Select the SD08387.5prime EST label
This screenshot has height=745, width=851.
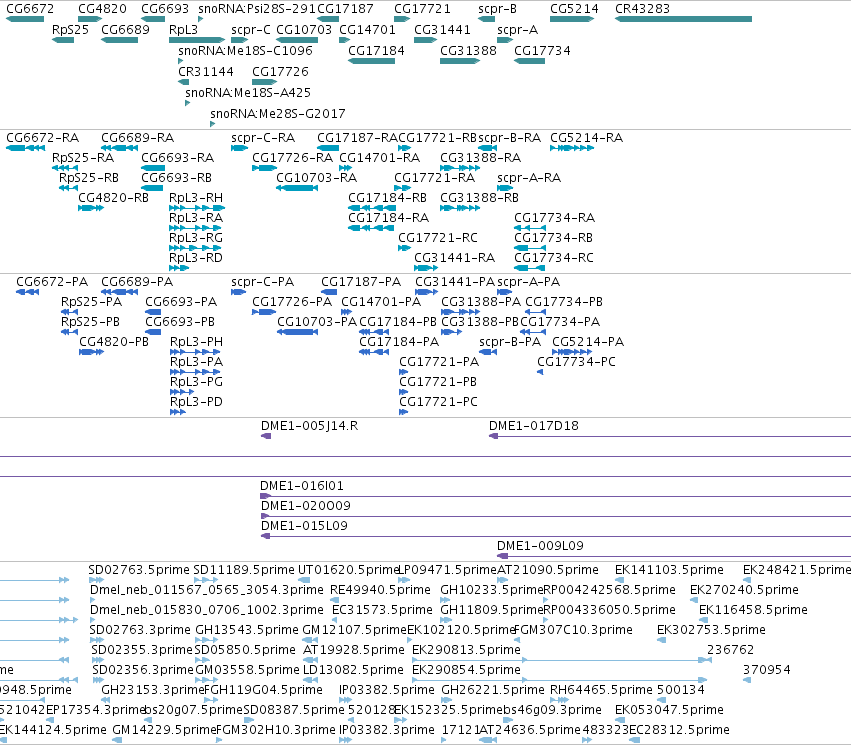pos(294,710)
